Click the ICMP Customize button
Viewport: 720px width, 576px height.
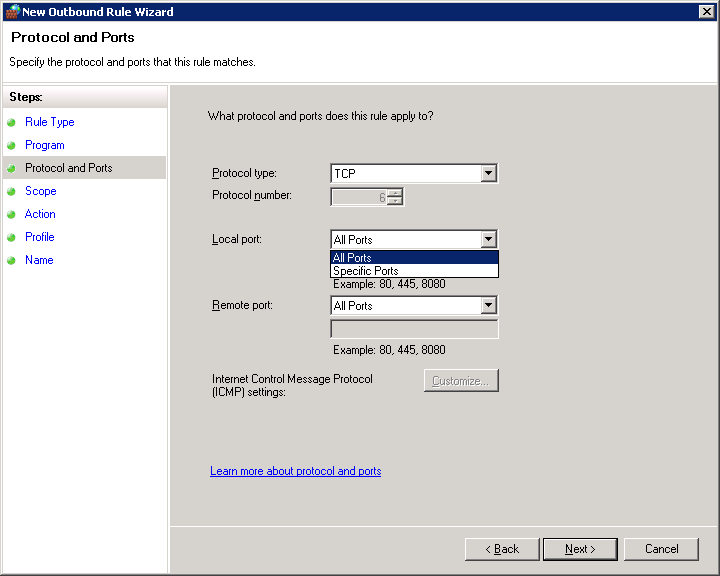point(461,380)
